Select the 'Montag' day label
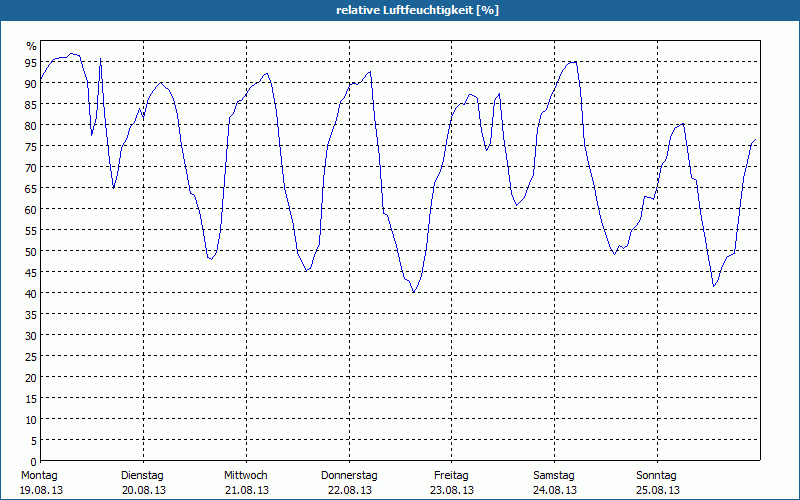The width and height of the screenshot is (800, 500). click(39, 476)
